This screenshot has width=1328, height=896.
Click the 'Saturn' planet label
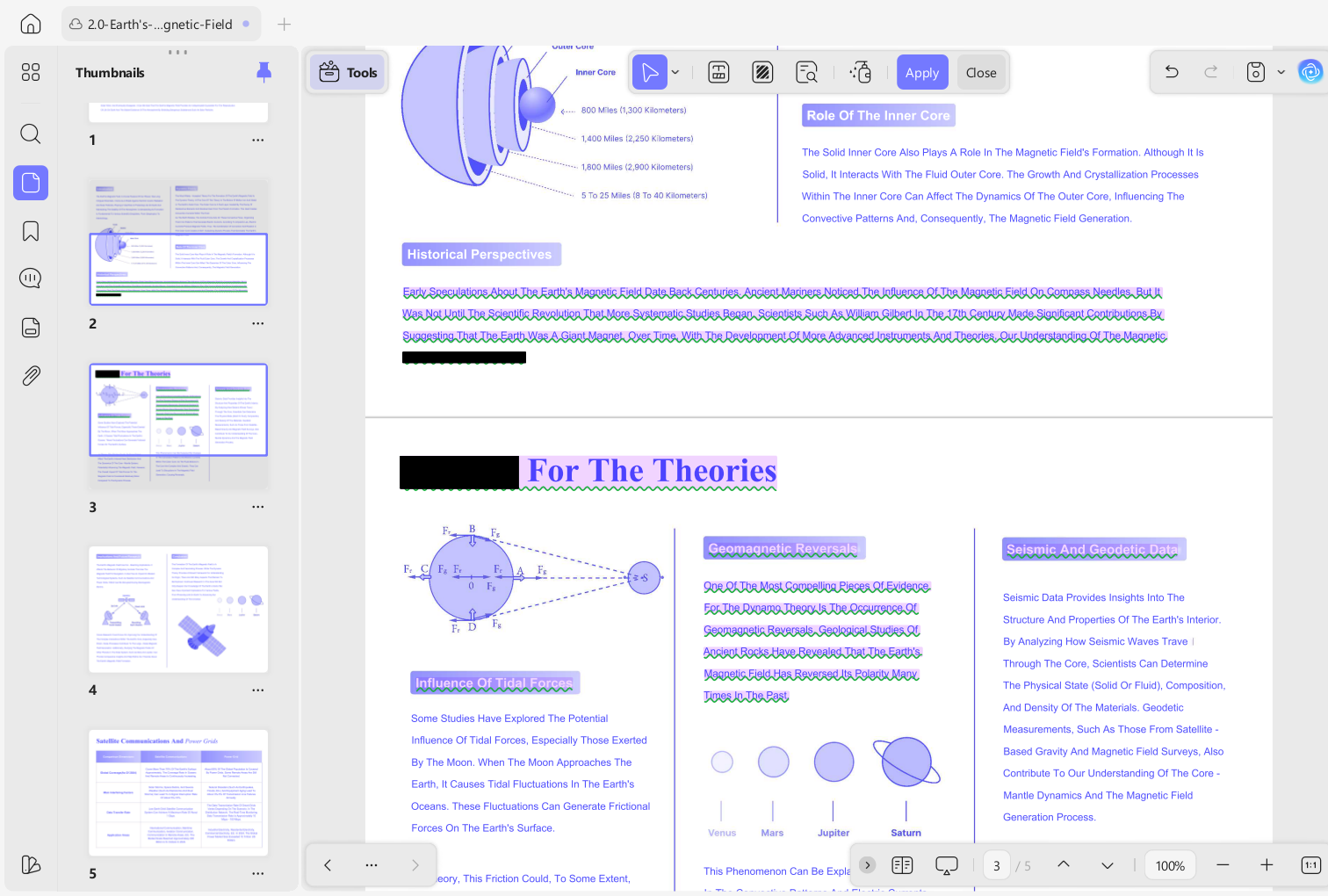pos(906,833)
